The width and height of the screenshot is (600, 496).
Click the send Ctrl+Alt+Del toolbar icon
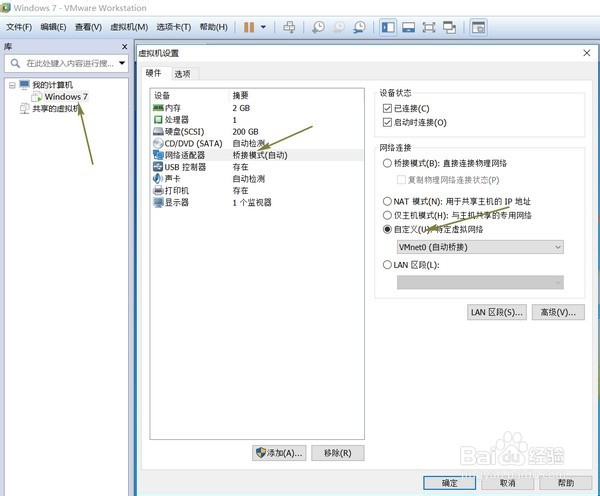point(289,27)
